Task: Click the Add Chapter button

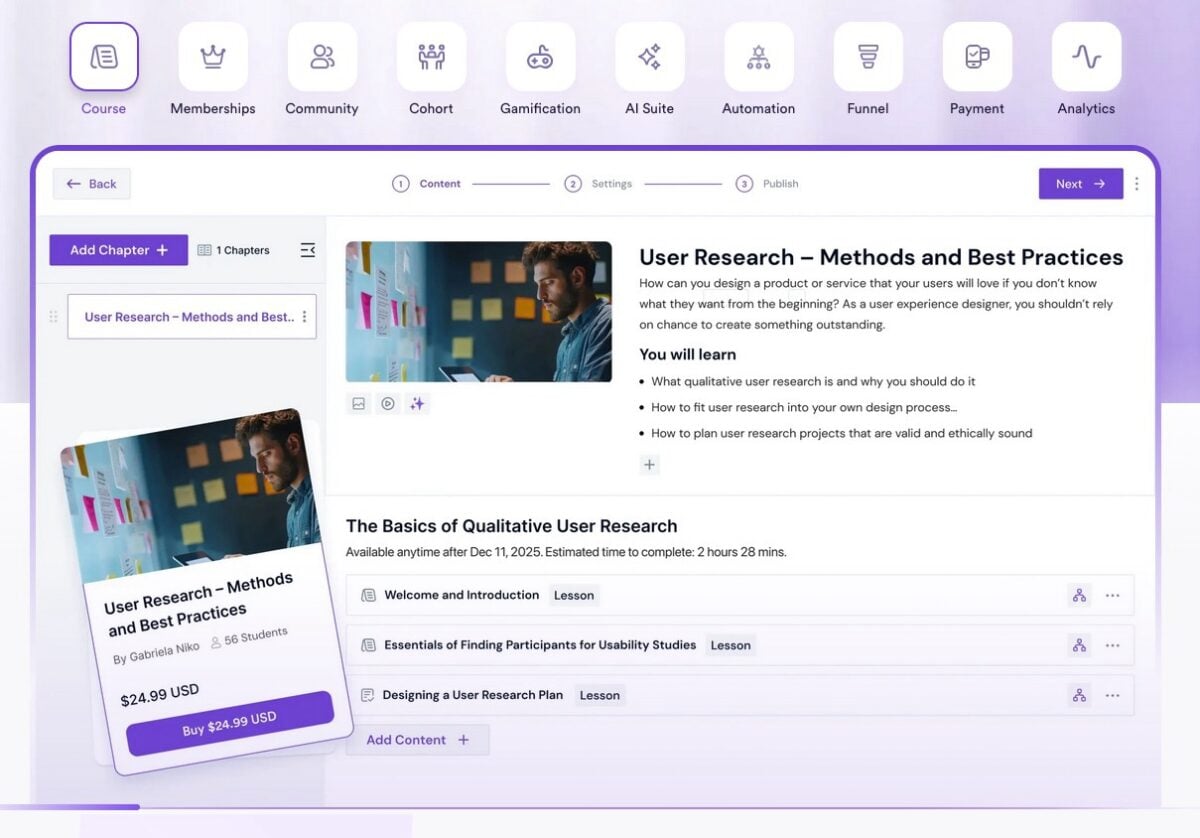Action: (118, 249)
